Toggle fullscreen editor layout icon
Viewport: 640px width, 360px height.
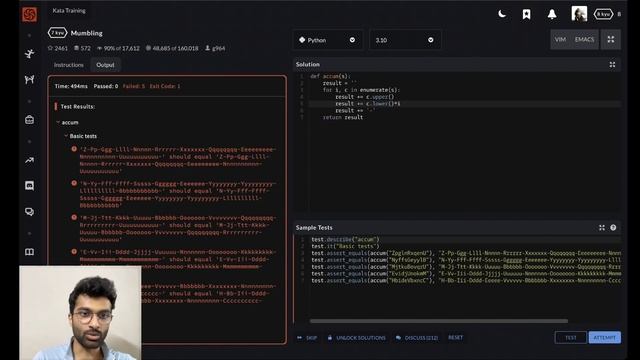(611, 40)
